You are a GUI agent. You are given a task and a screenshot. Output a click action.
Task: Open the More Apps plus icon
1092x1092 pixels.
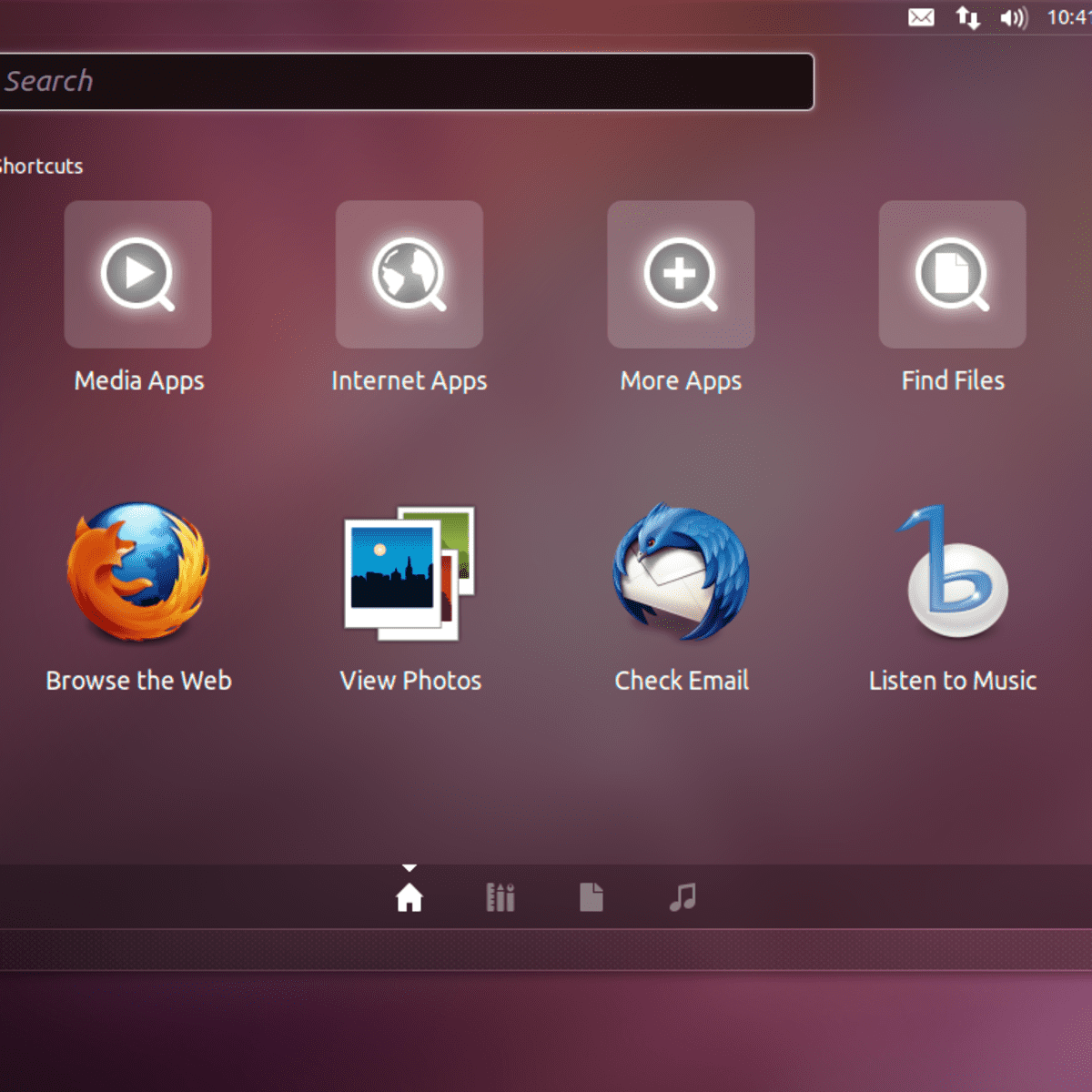(x=681, y=274)
